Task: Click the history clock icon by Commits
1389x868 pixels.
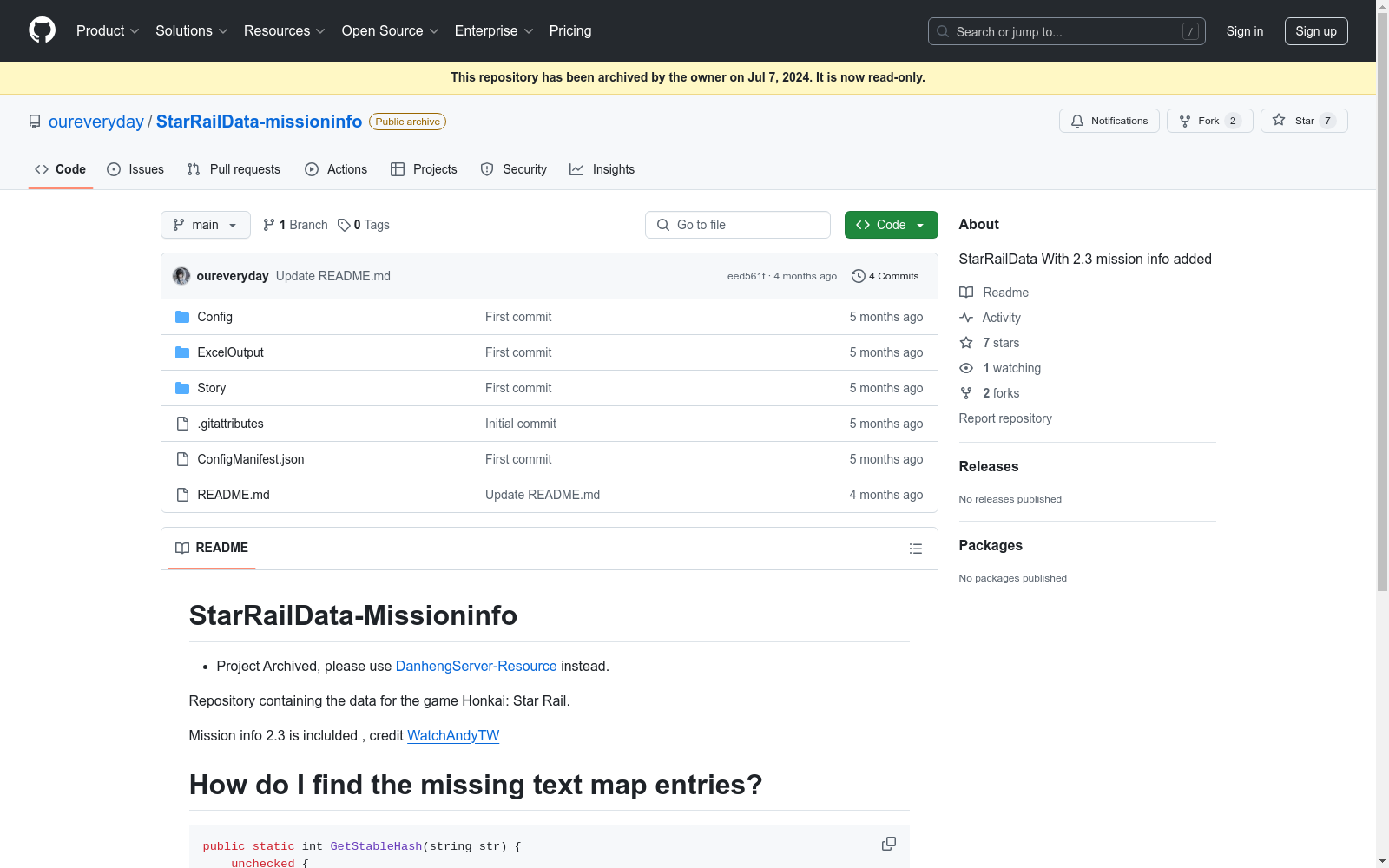Action: point(859,276)
